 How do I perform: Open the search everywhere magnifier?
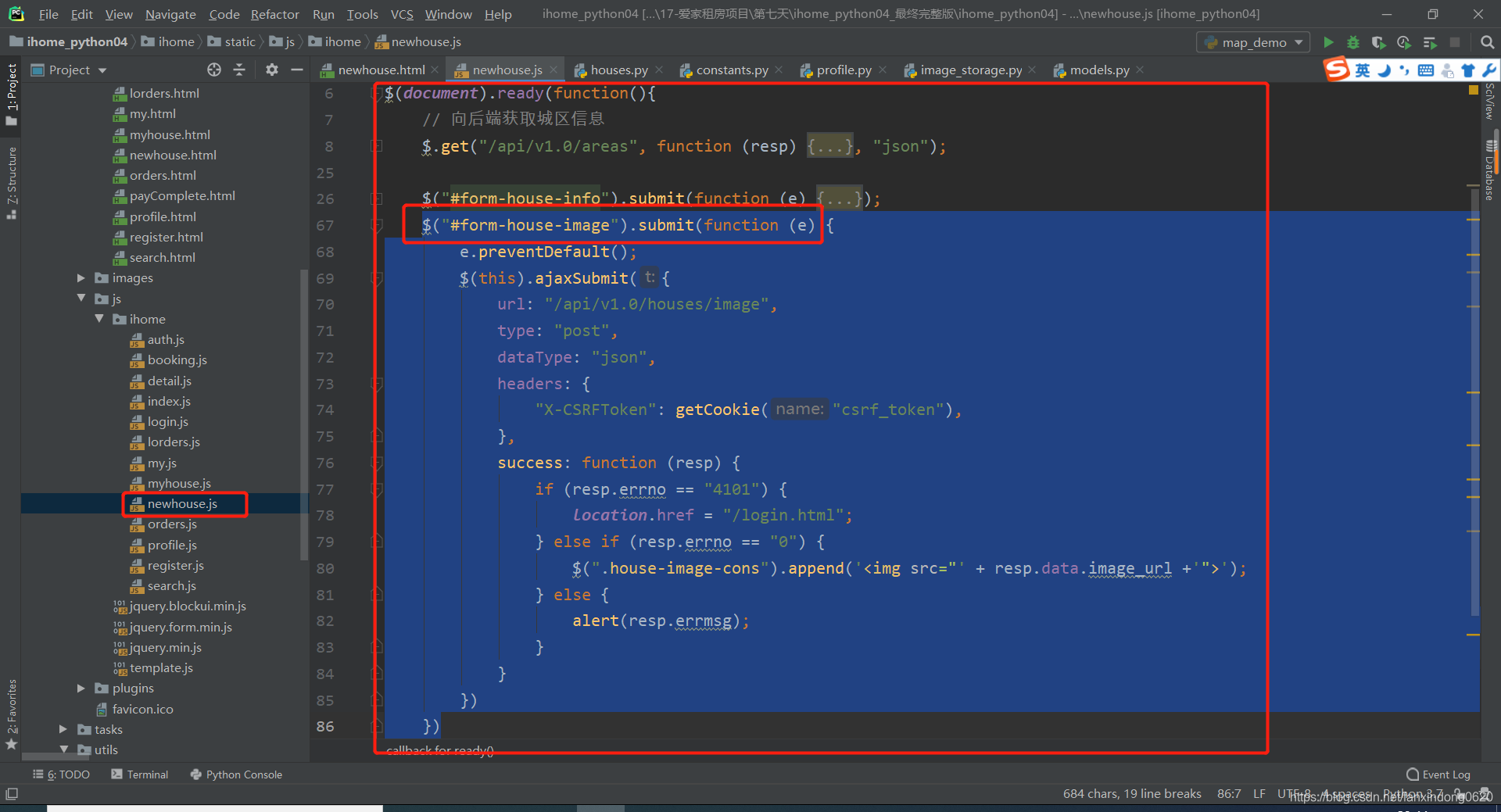pos(1487,42)
